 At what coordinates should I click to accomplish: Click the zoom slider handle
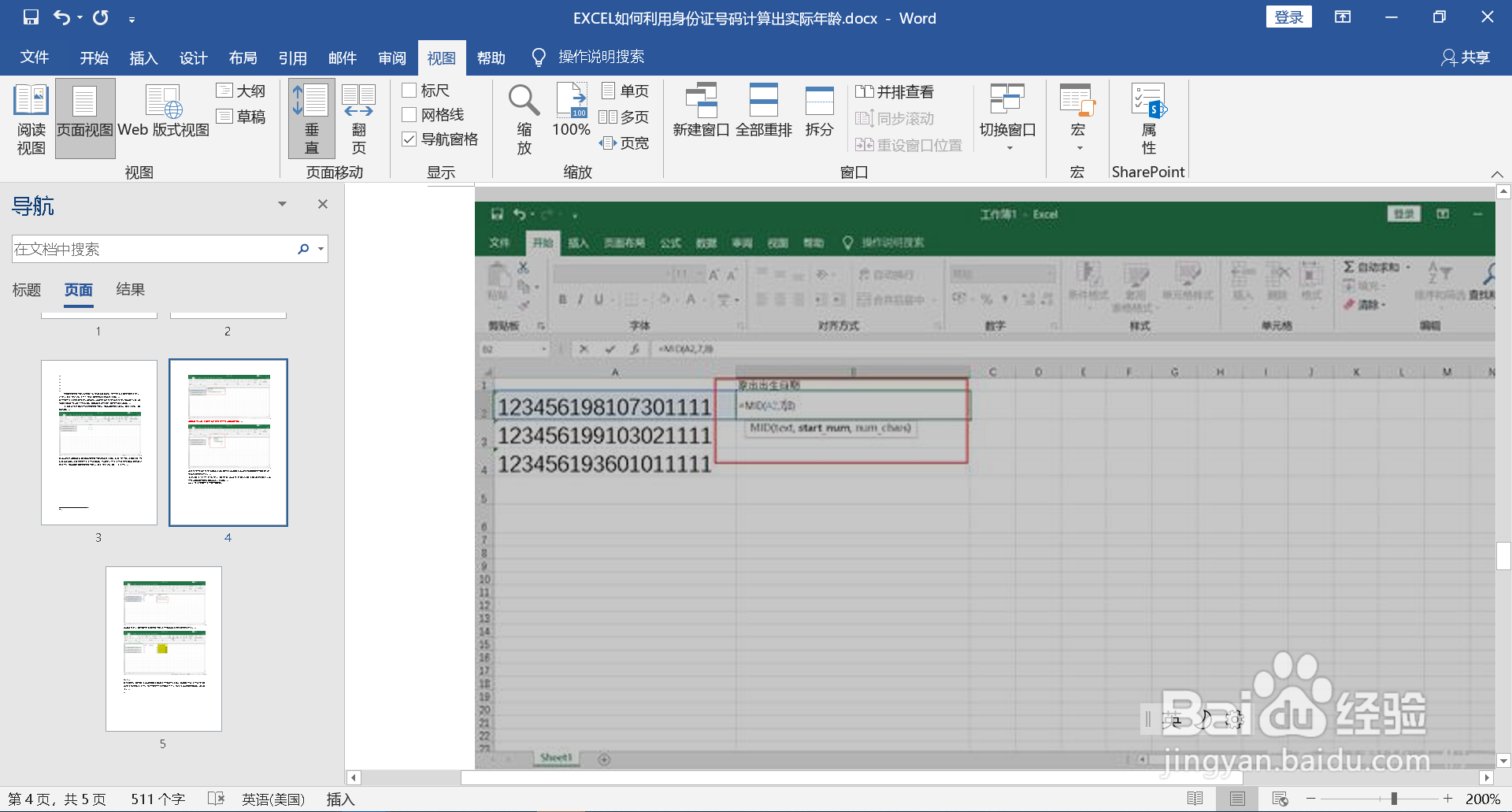[x=1394, y=799]
